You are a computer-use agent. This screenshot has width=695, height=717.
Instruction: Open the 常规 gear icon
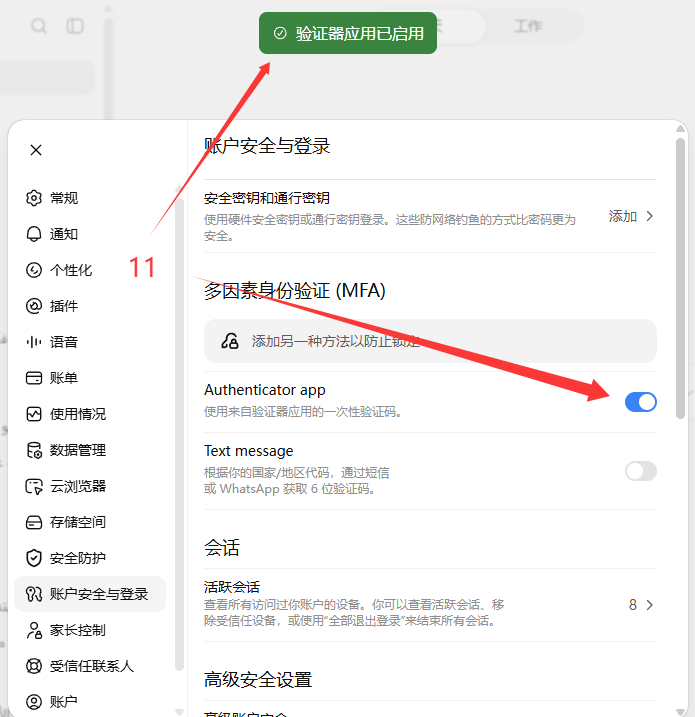pyautogui.click(x=34, y=198)
